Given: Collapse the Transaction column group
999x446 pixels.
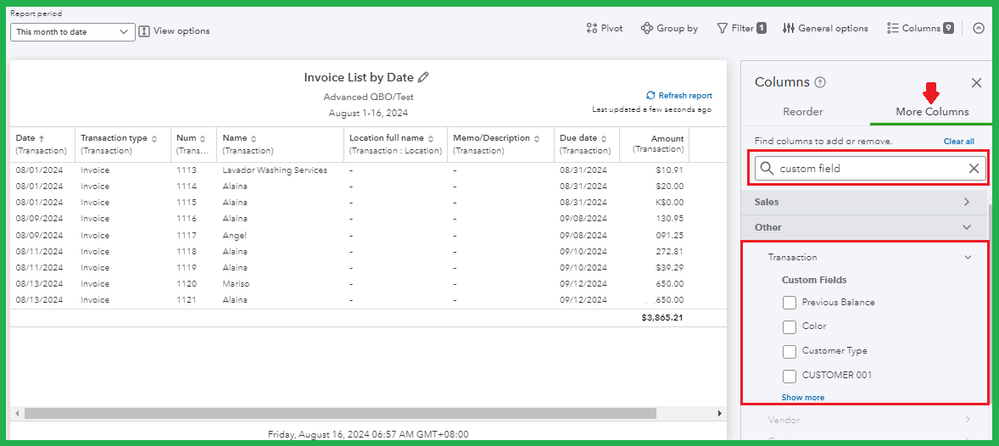Looking at the screenshot, I should click(x=967, y=257).
